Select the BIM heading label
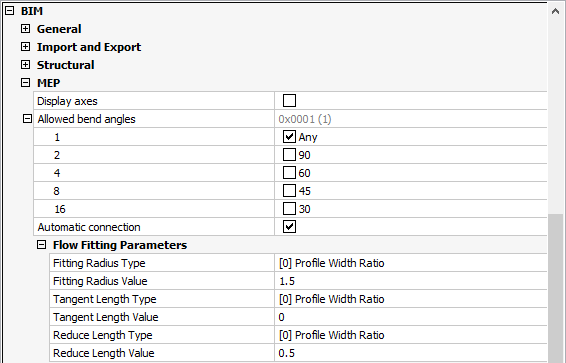Screen dimensions: 566x363 (x=32, y=11)
